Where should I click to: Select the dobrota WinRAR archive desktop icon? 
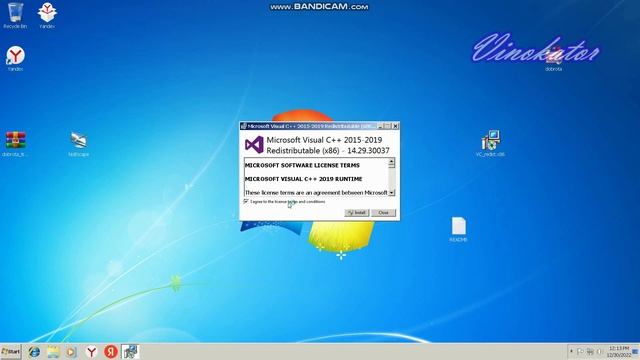click(15, 144)
